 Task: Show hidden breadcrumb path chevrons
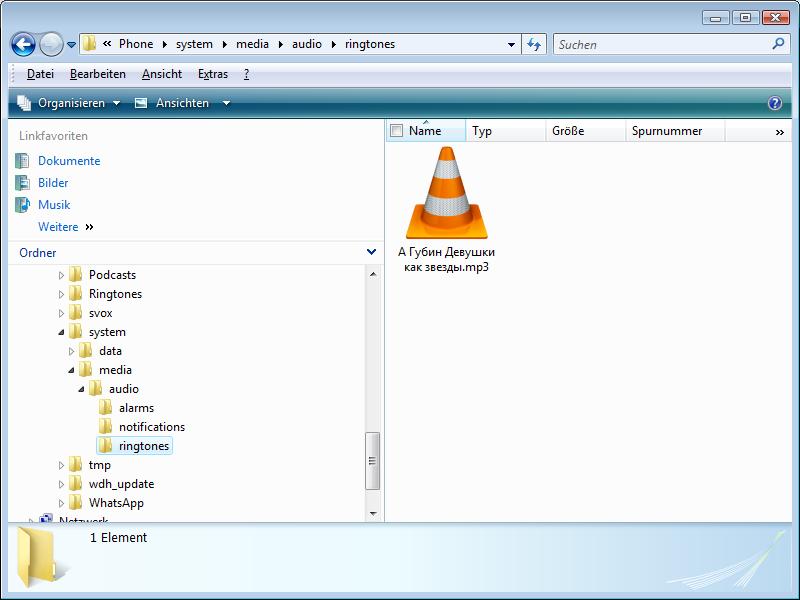pyautogui.click(x=107, y=44)
